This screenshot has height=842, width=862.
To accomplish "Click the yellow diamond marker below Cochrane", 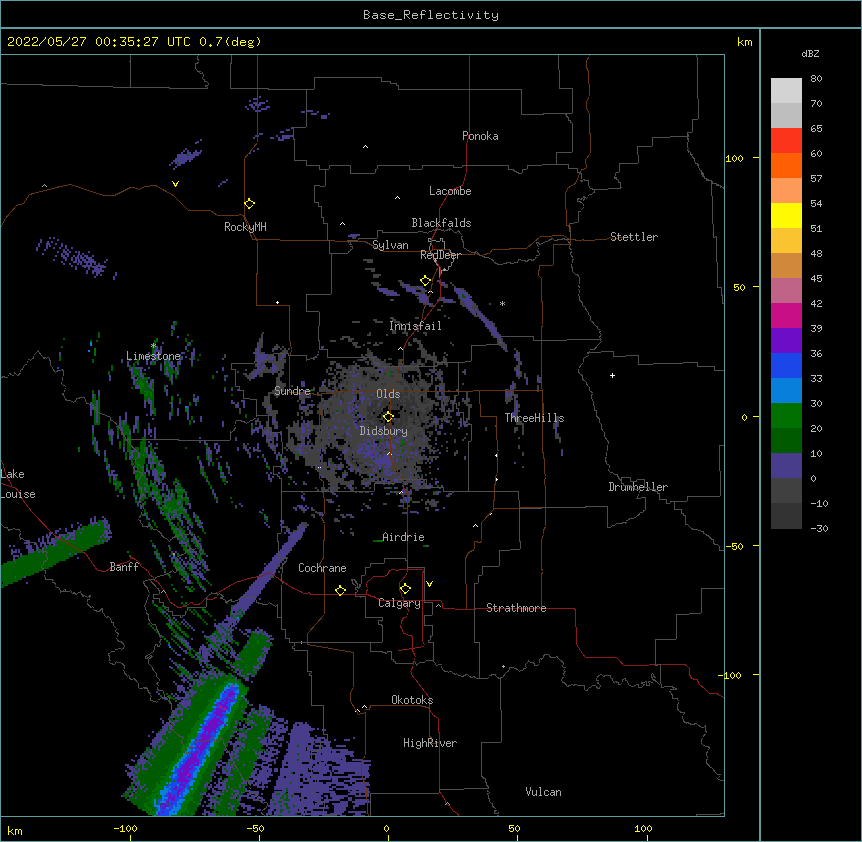I will pos(340,590).
